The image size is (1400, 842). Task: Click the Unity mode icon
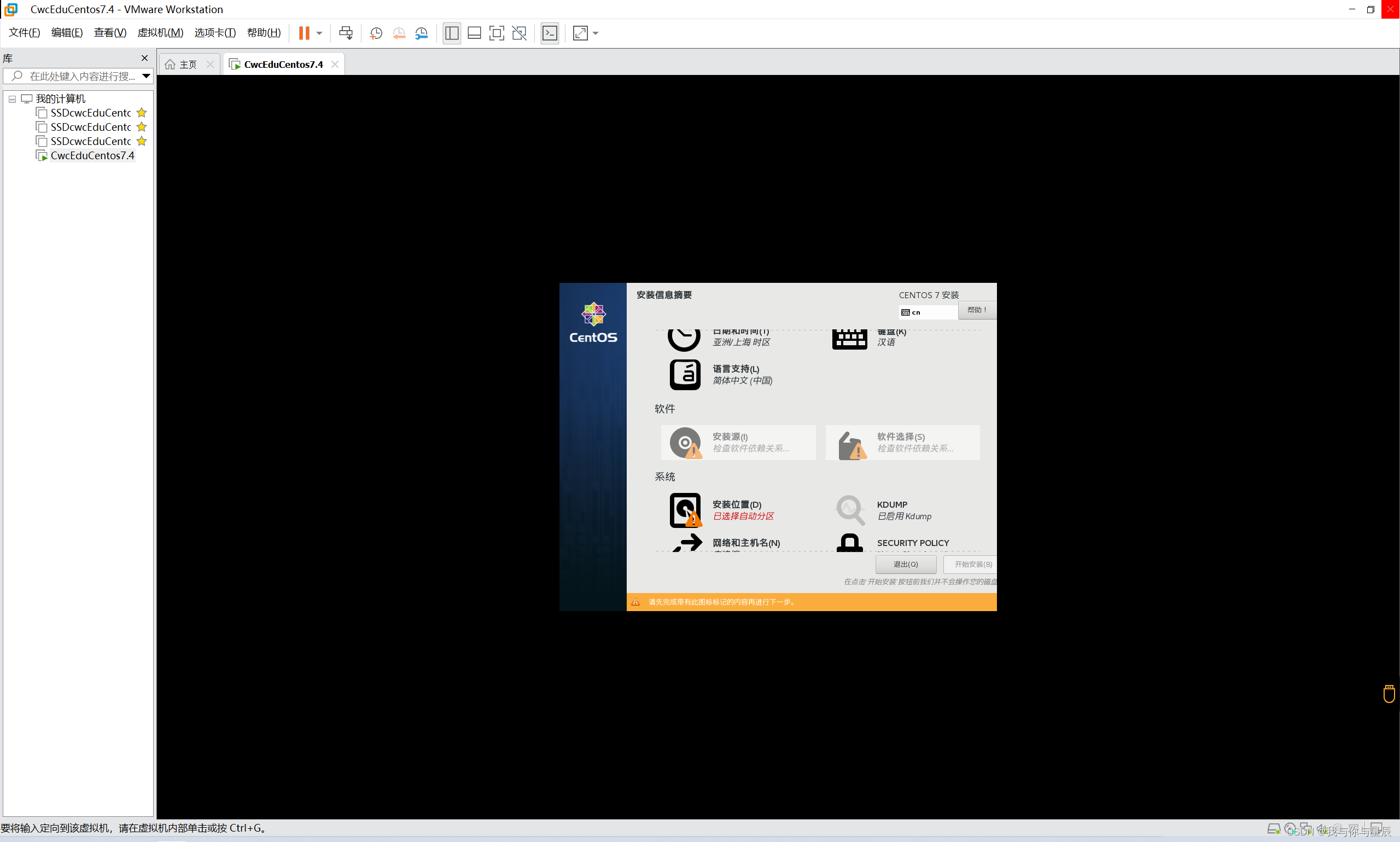(x=519, y=33)
